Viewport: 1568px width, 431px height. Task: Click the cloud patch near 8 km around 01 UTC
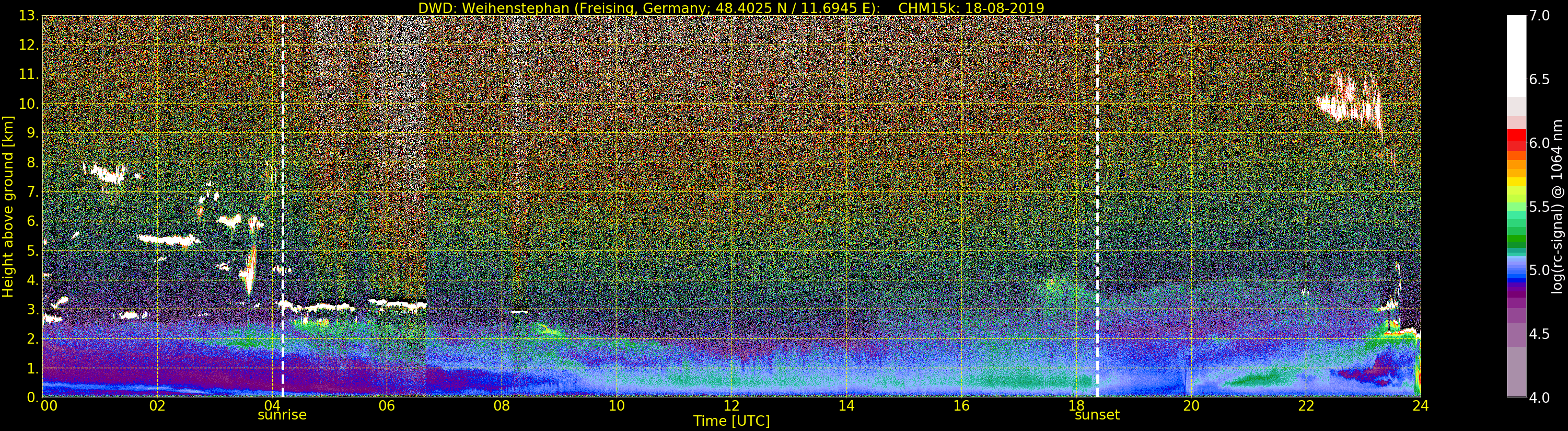tap(104, 173)
